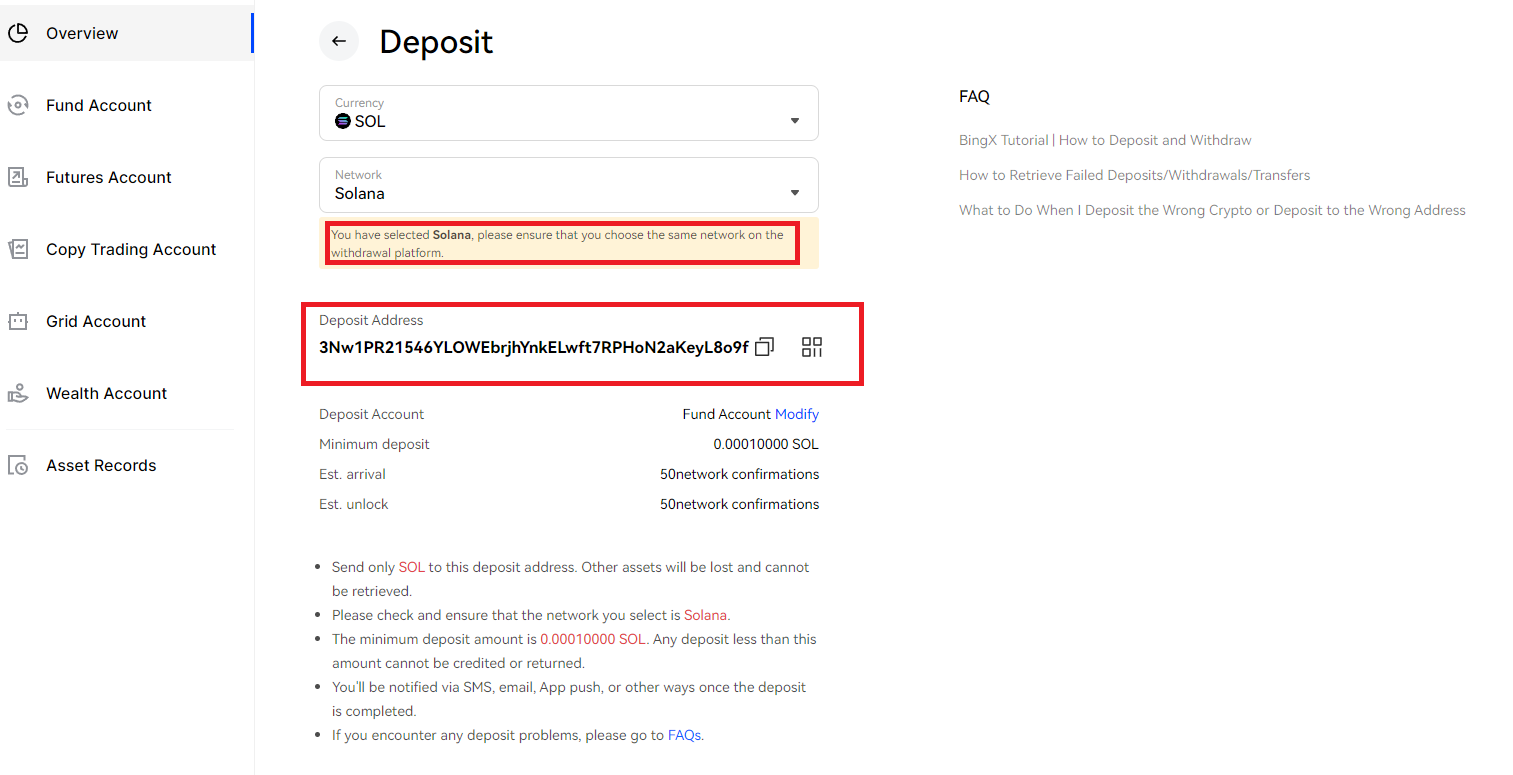Click the Wealth Account hand icon
1513x775 pixels.
17,393
